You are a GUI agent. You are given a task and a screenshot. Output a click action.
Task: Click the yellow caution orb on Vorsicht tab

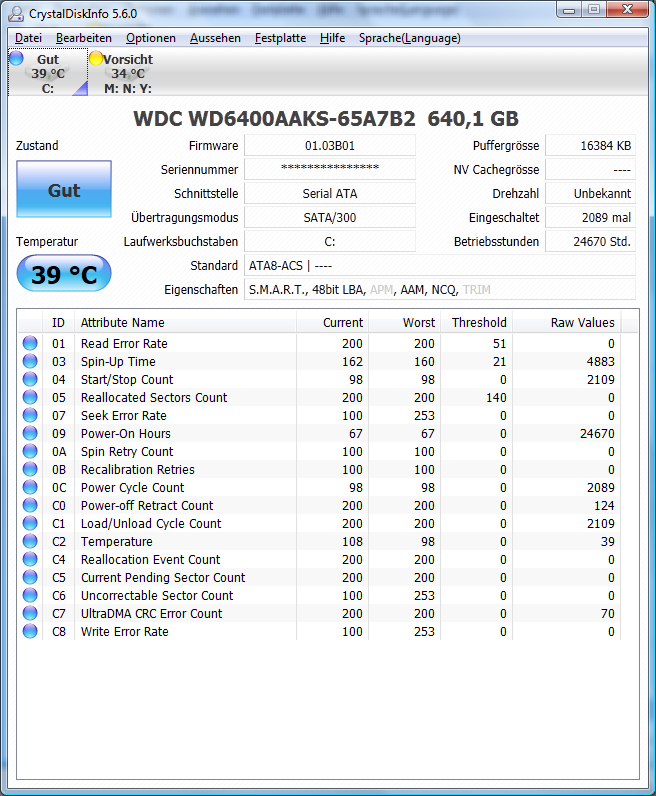click(x=96, y=58)
